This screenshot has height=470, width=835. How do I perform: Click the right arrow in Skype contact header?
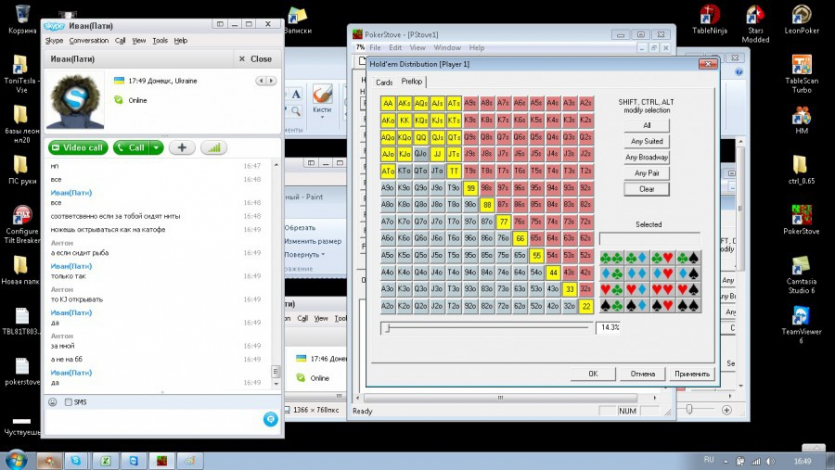tap(272, 81)
